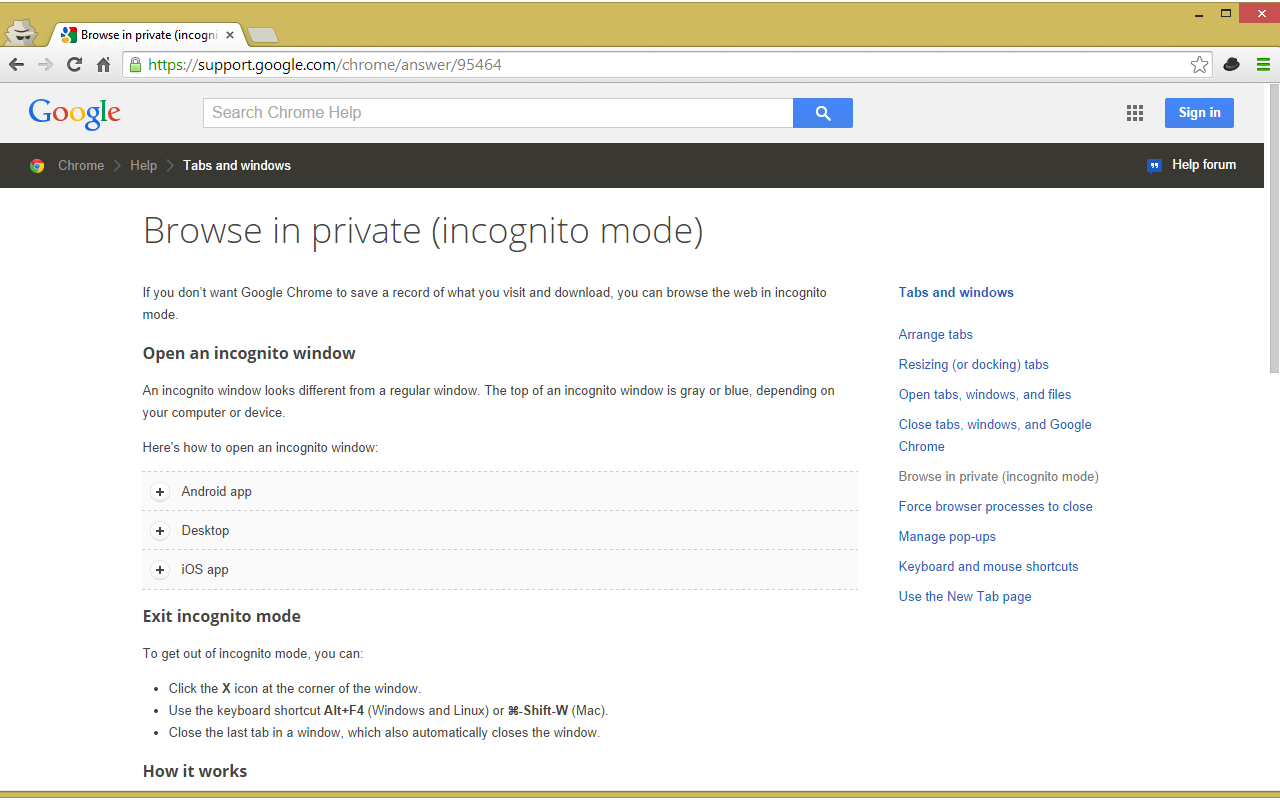
Task: Click the plus icon beside iOS app
Action: tap(160, 570)
